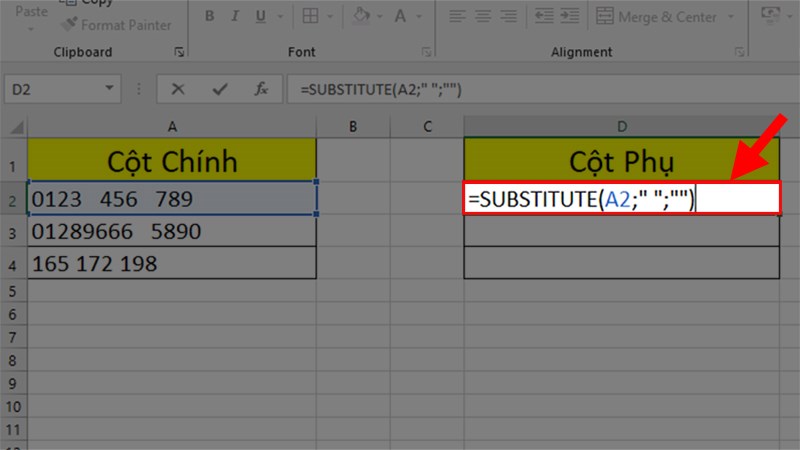Click the Merge & Center button
This screenshot has width=800, height=450.
point(658,17)
